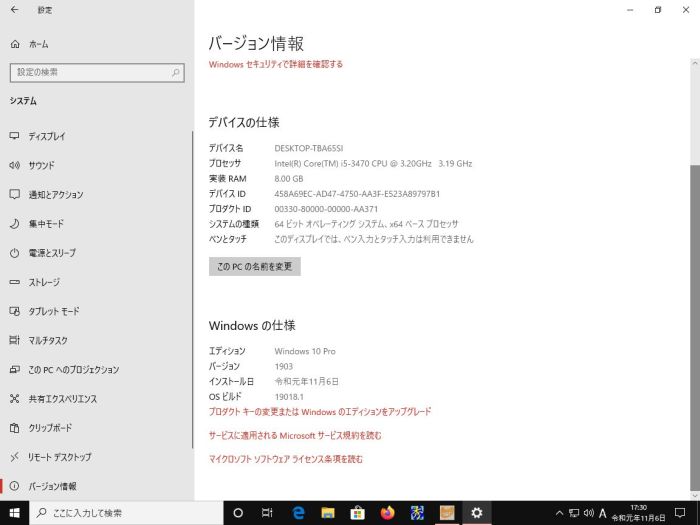
Task: Click change product key or upgrade link
Action: click(320, 411)
